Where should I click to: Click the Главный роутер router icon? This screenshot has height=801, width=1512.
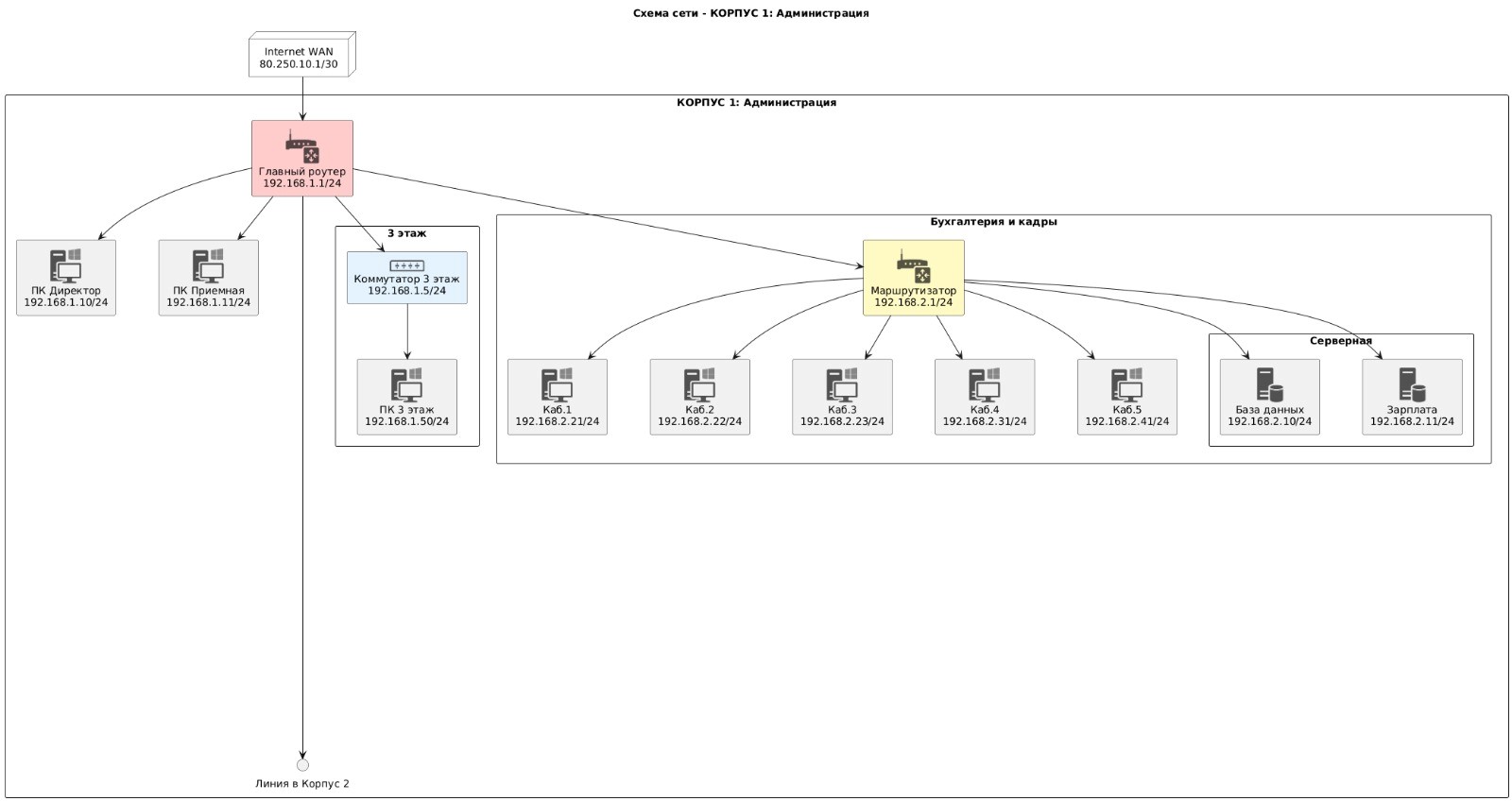click(x=302, y=147)
